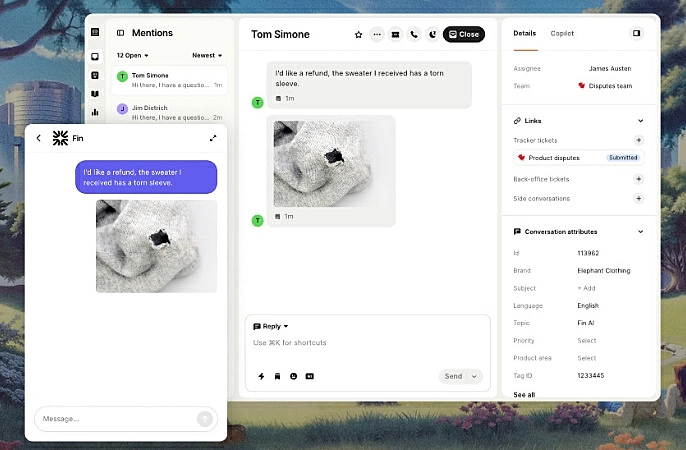Expand the Fin chat window
686x450 pixels.
tap(213, 138)
